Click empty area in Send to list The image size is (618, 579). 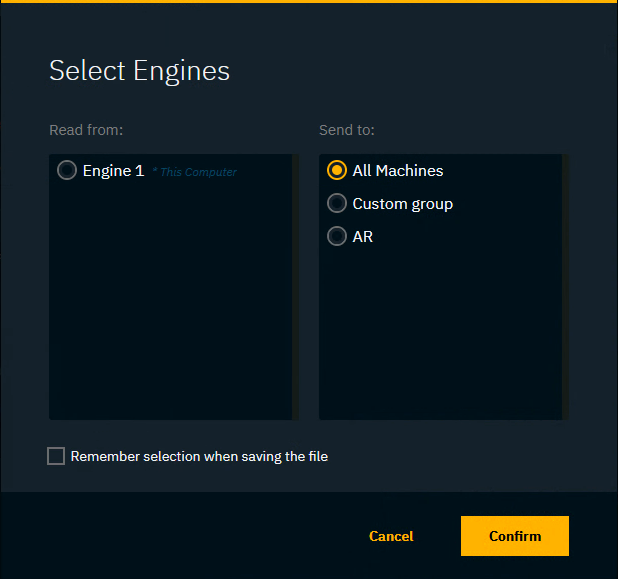(440, 330)
